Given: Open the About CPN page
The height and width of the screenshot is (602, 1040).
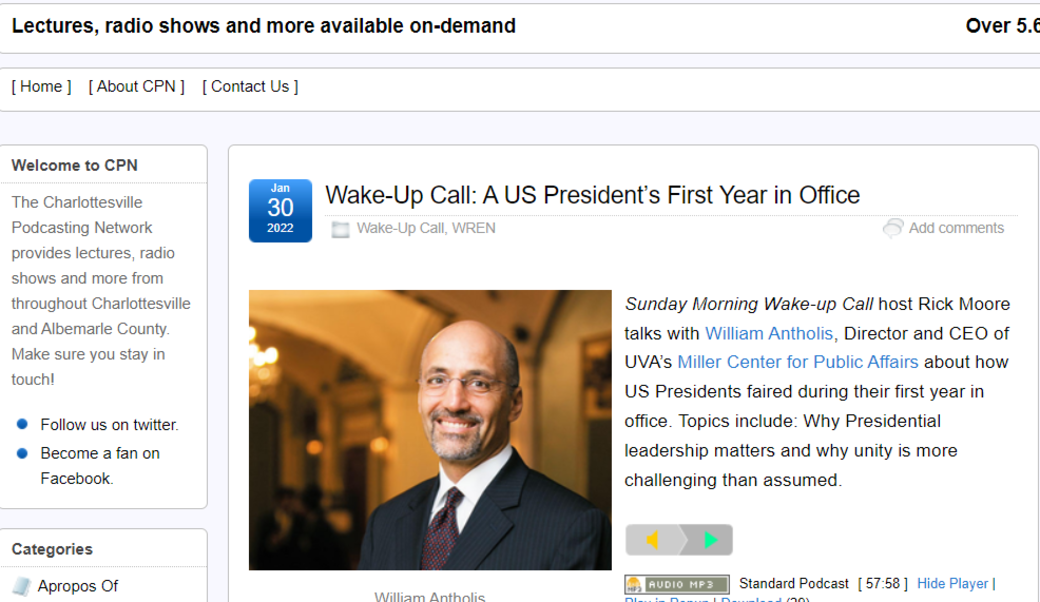Looking at the screenshot, I should point(136,86).
